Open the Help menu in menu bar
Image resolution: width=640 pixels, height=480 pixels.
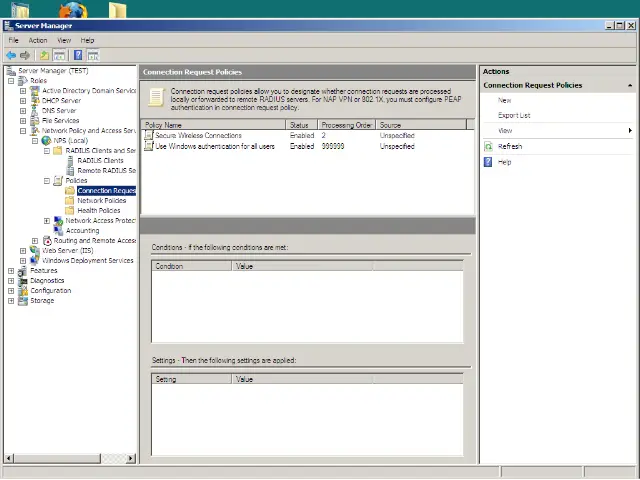[87, 40]
